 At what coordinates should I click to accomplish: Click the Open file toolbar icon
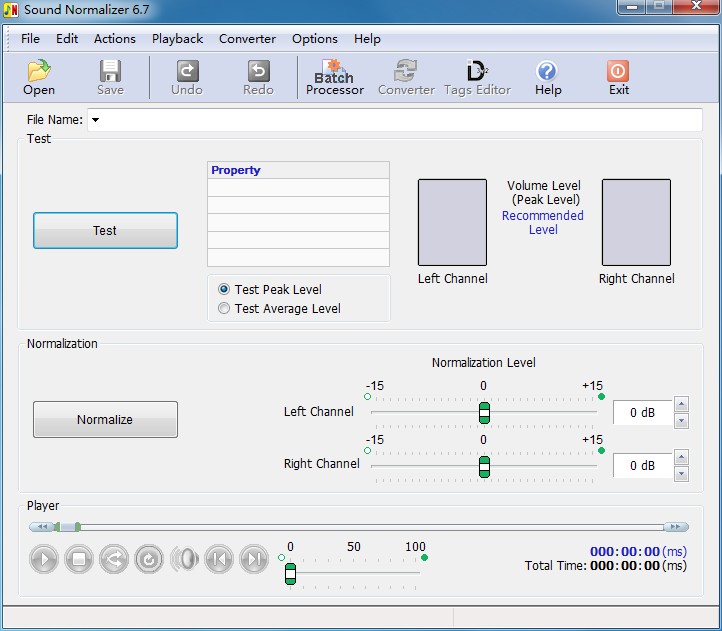point(39,77)
